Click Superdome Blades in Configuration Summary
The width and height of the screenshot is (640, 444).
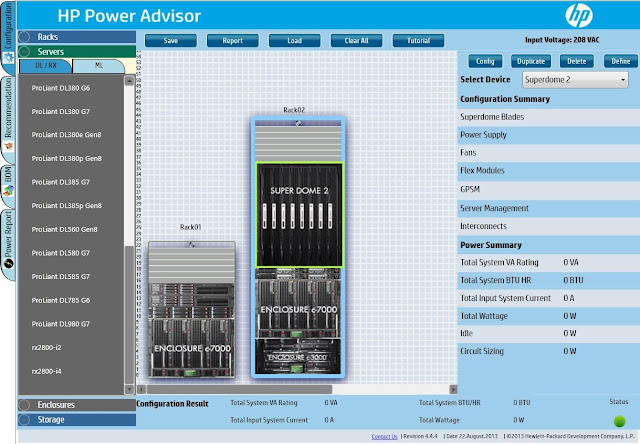point(549,117)
